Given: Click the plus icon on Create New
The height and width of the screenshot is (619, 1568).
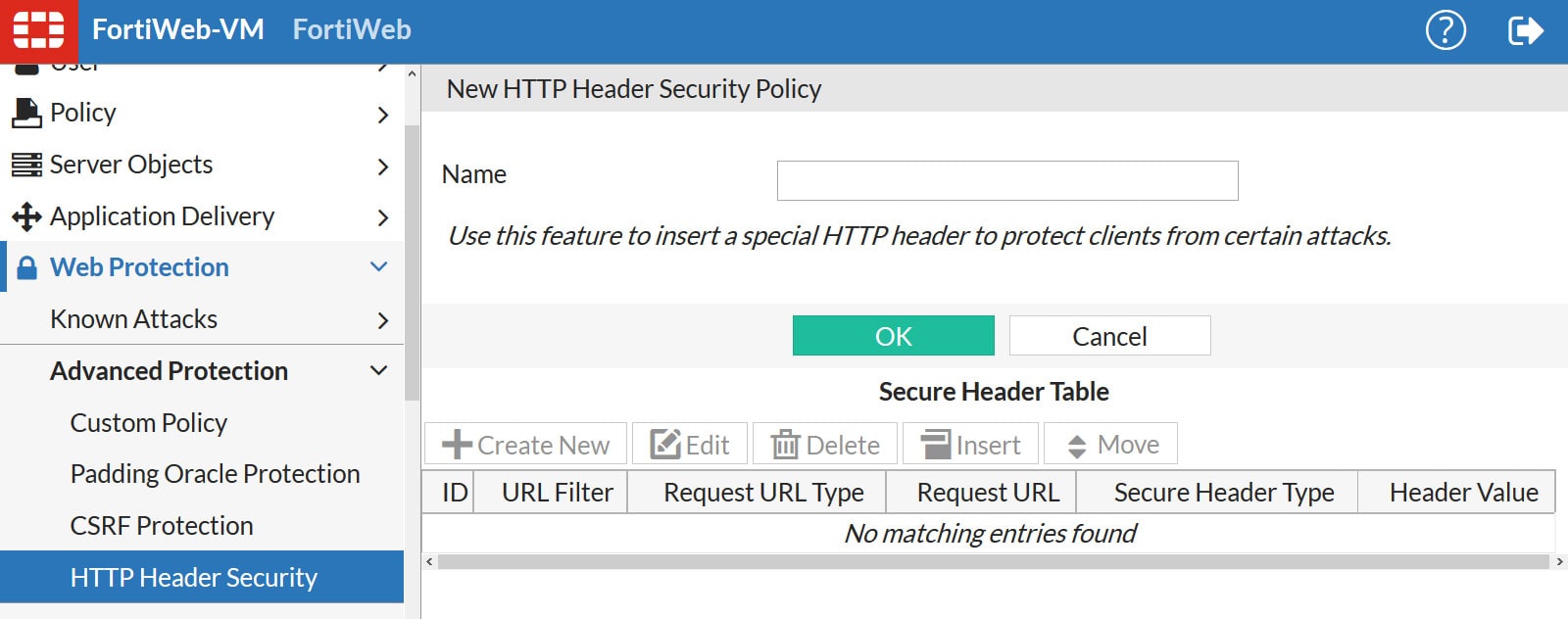Looking at the screenshot, I should [x=458, y=444].
